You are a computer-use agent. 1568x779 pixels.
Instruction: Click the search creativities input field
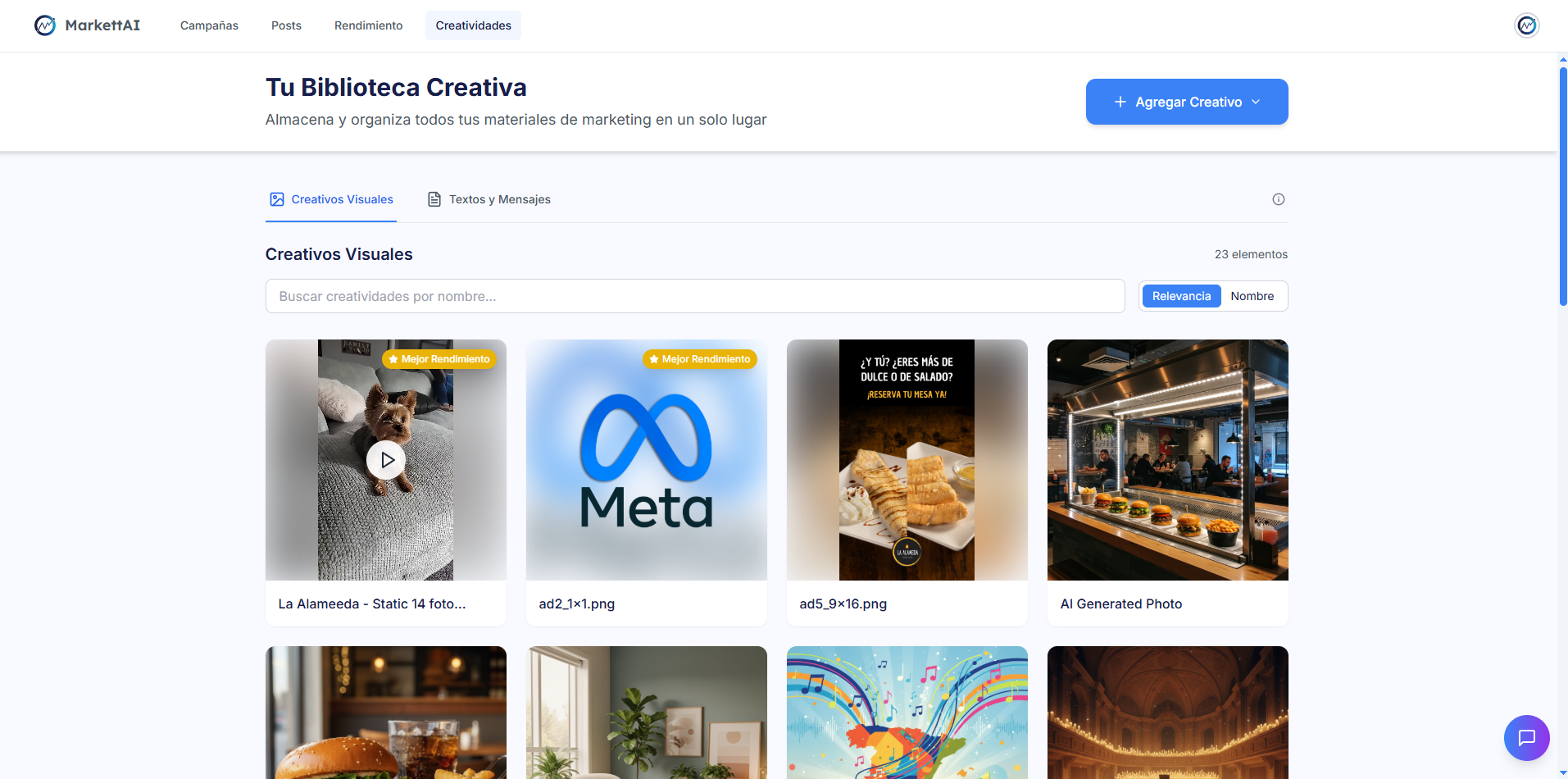[695, 296]
